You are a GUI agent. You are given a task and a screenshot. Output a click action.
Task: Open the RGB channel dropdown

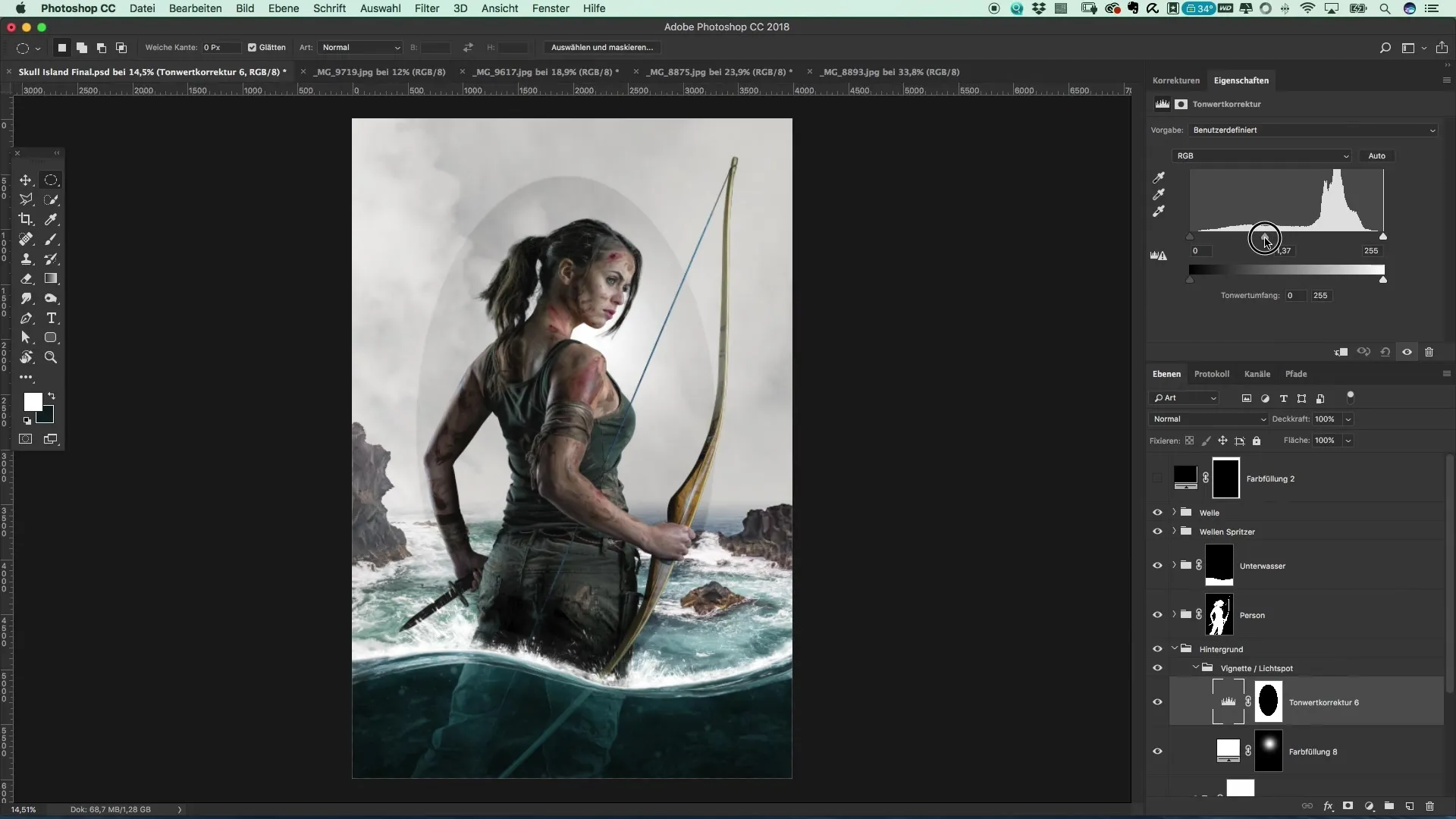coord(1262,155)
